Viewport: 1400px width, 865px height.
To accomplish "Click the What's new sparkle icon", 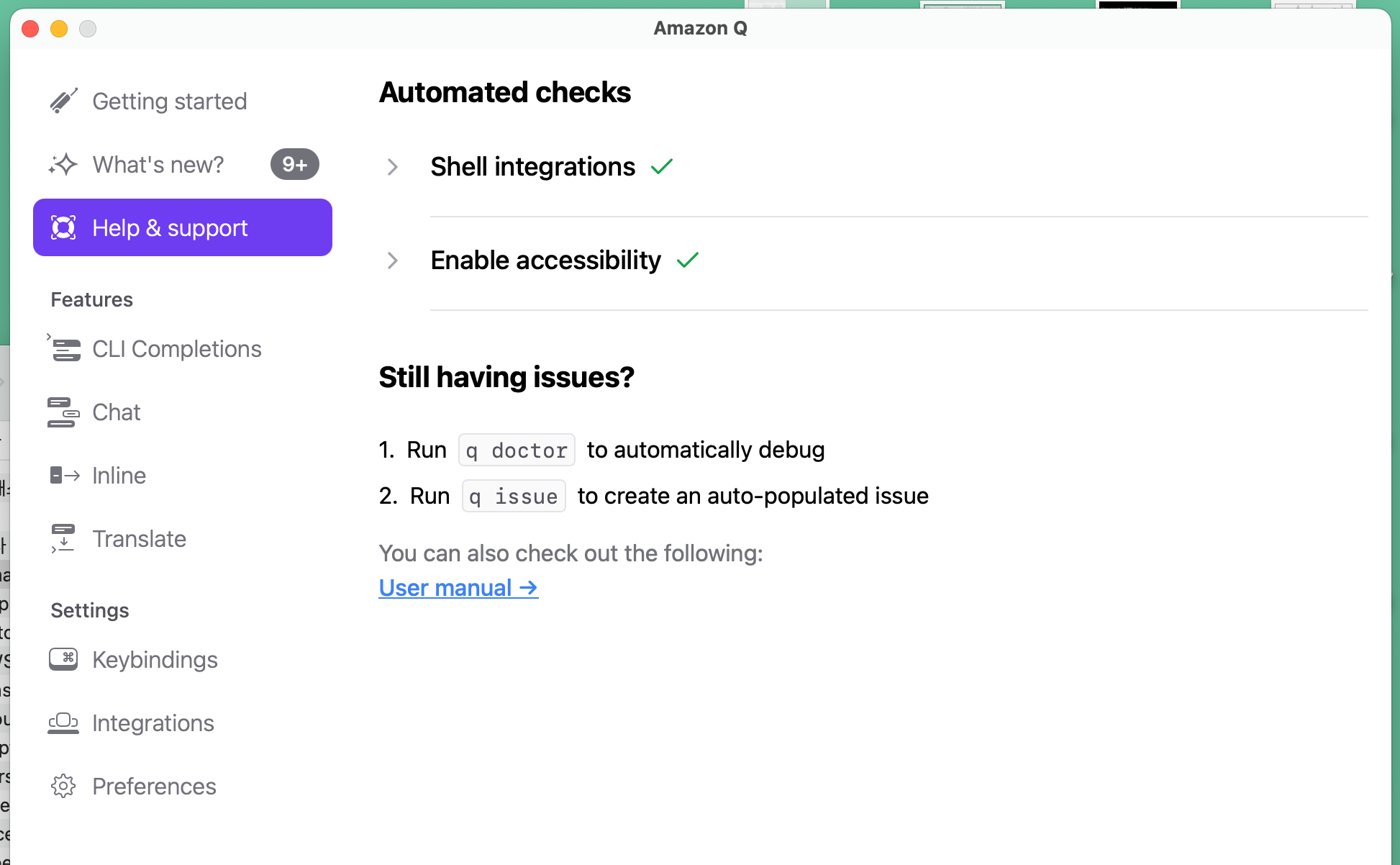I will coord(63,165).
